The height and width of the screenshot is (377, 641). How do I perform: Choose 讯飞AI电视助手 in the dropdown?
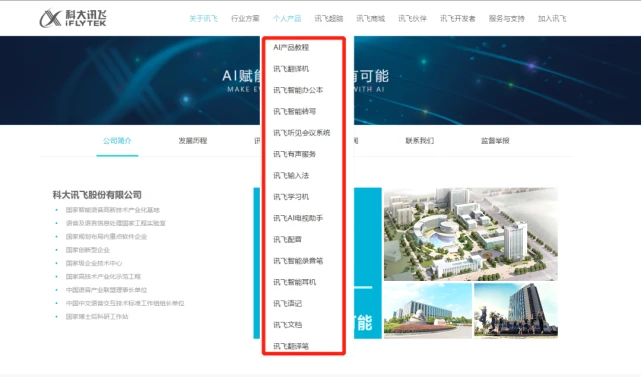[298, 218]
